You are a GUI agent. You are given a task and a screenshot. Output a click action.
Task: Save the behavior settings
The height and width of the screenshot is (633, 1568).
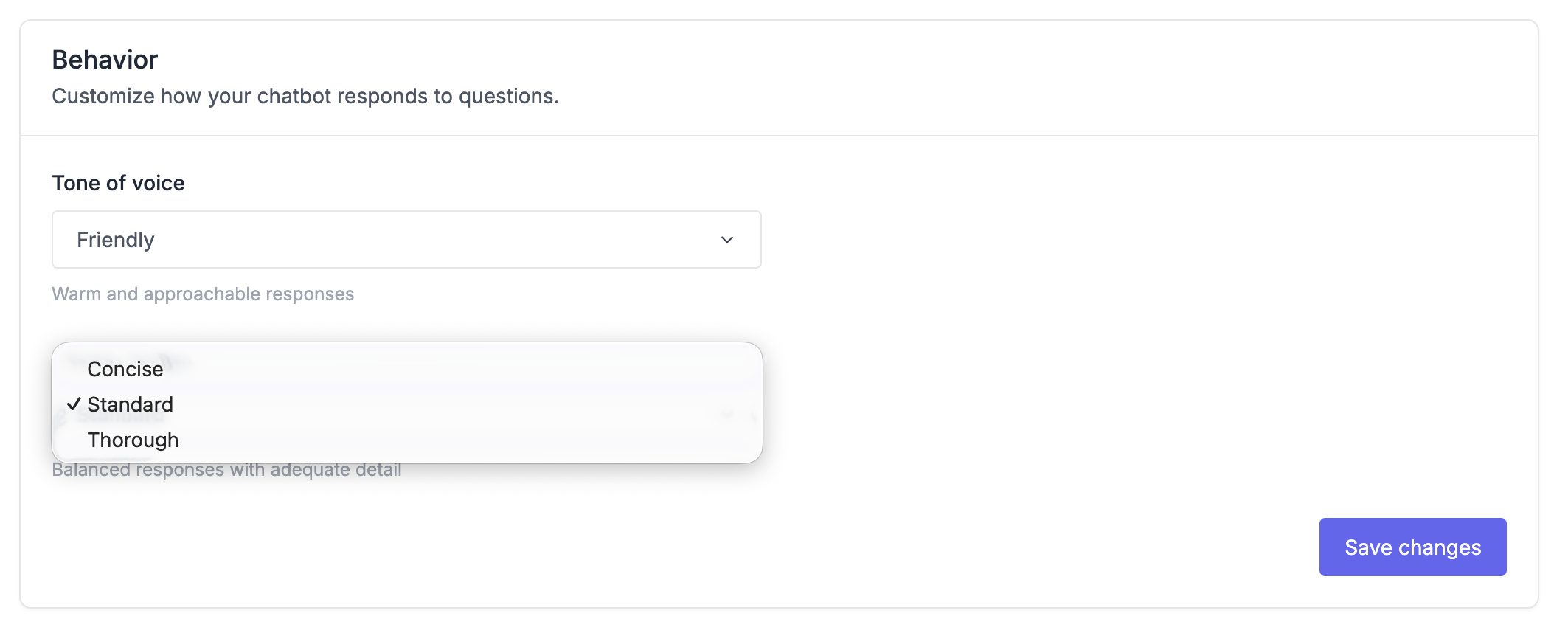1412,547
